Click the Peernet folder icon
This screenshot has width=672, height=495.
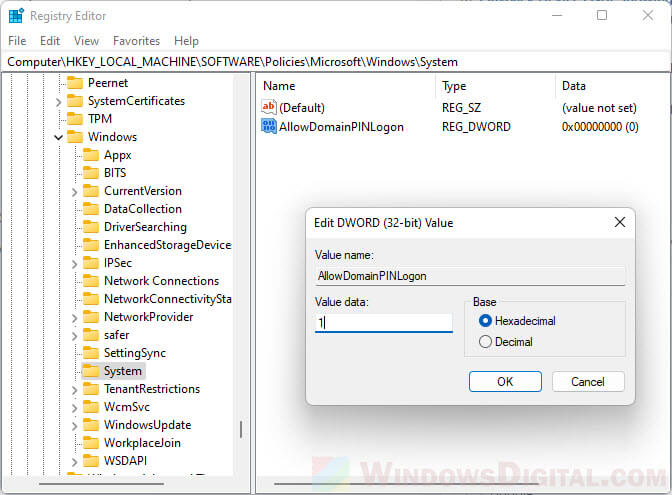(75, 82)
